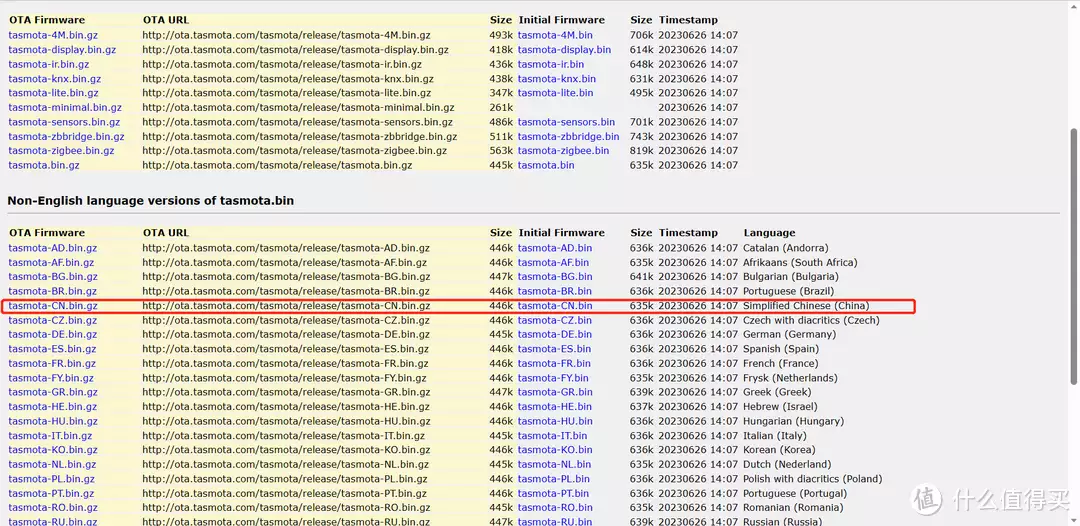Download the tasmota-HE.bin initial firmware
Viewport: 1080px width, 526px height.
click(554, 407)
